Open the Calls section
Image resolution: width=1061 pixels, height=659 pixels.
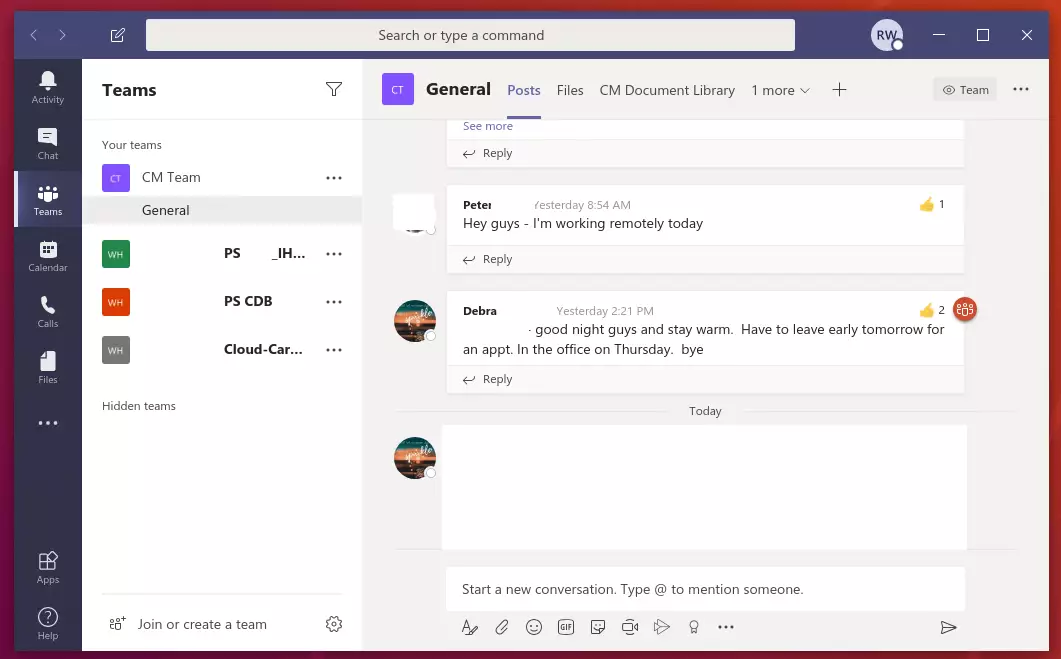47,313
